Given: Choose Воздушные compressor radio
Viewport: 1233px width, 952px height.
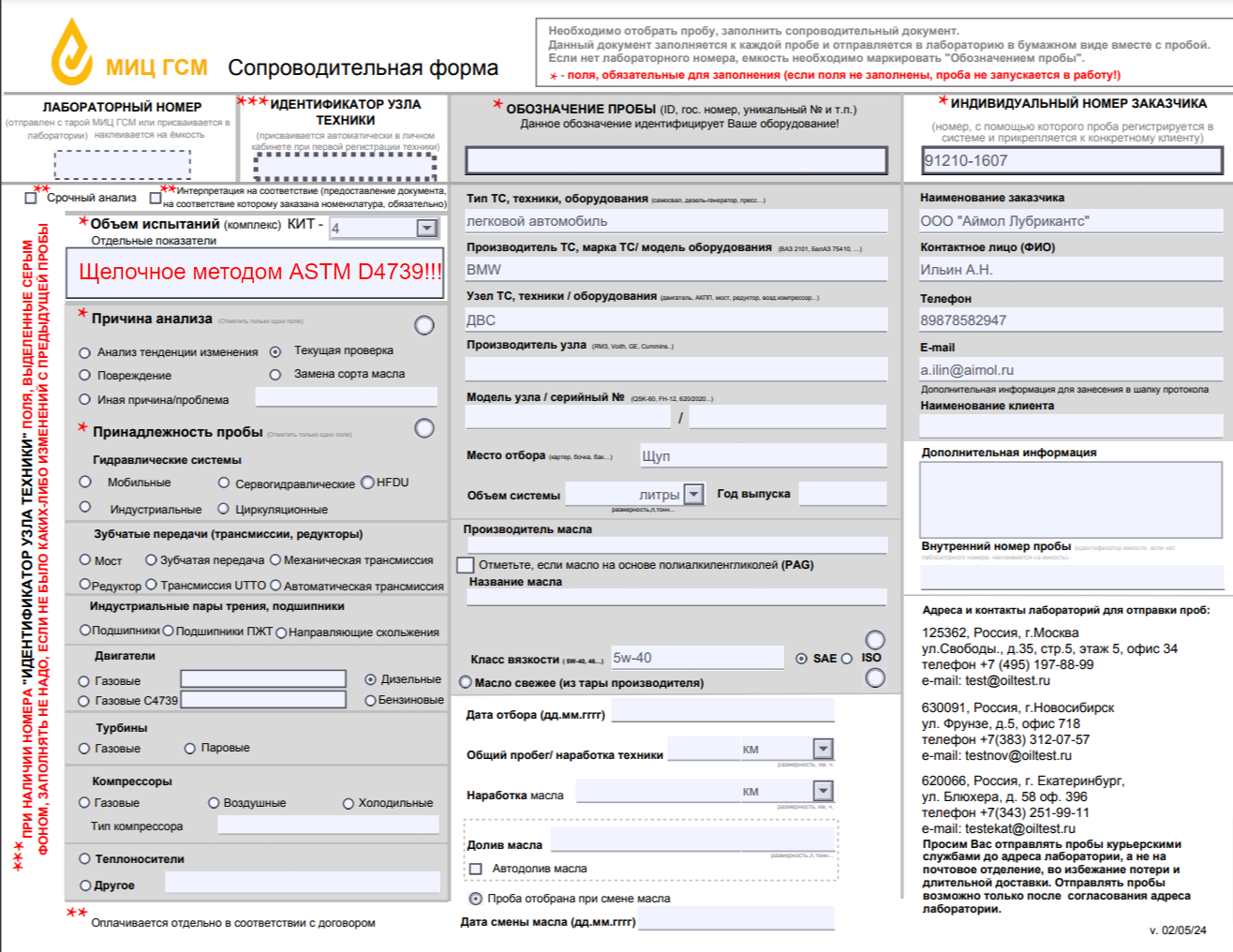Looking at the screenshot, I should point(214,803).
